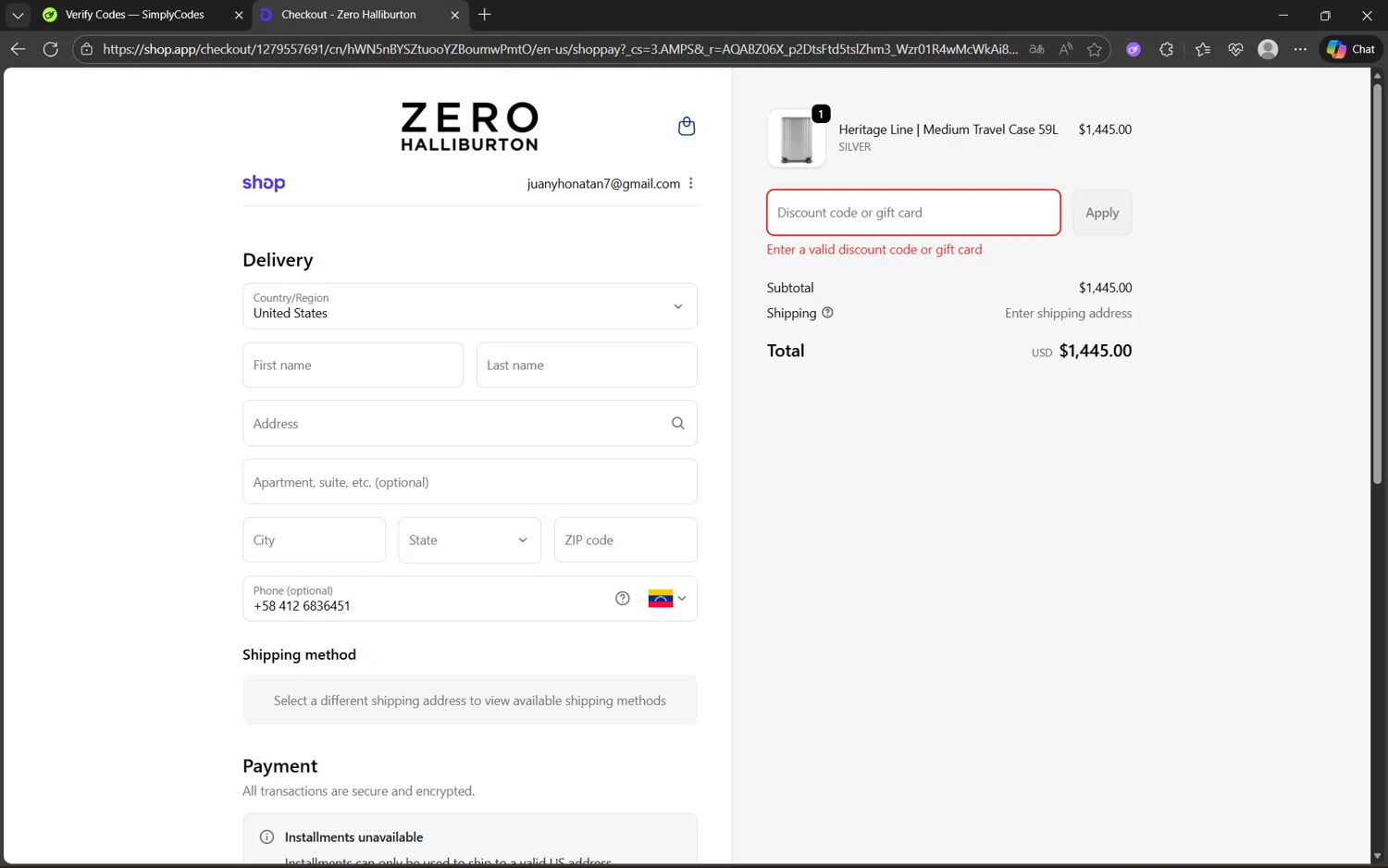1388x868 pixels.
Task: Open phone number help question icon
Action: click(x=623, y=599)
